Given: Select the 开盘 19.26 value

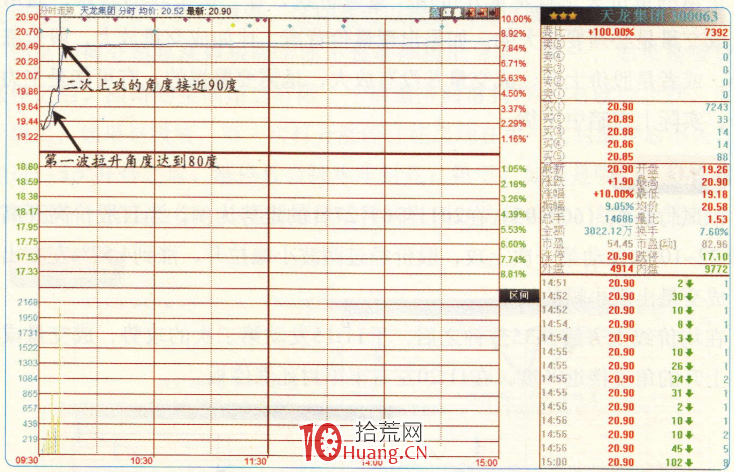Looking at the screenshot, I should tap(715, 170).
